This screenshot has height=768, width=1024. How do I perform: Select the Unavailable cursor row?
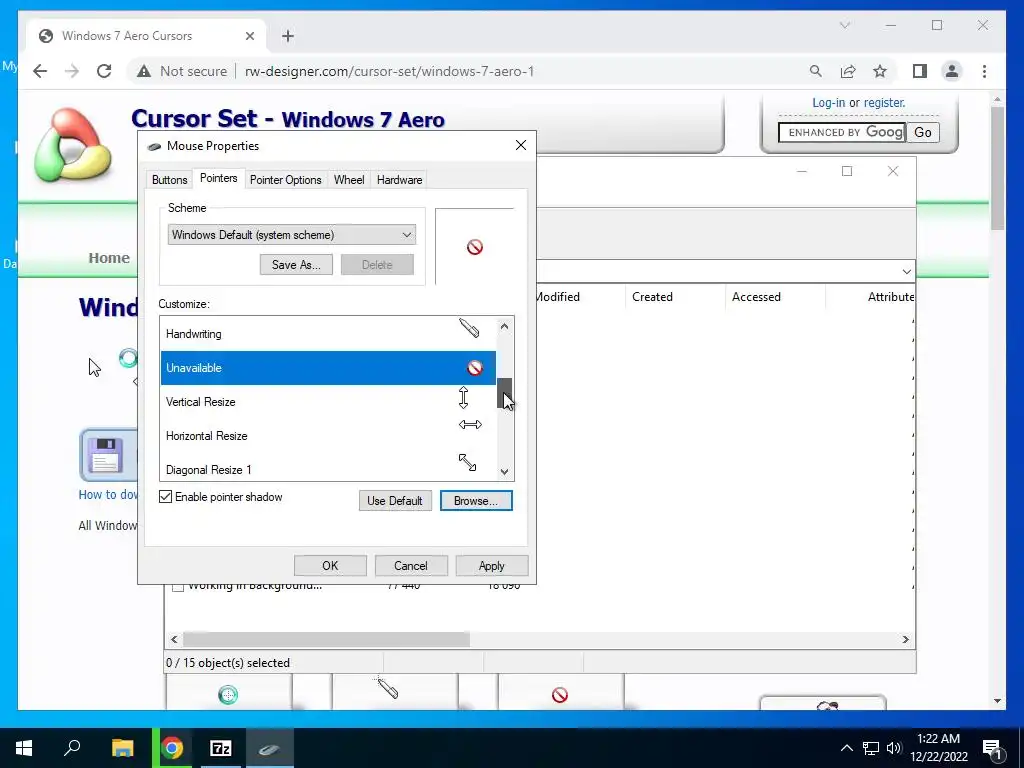[x=328, y=368]
